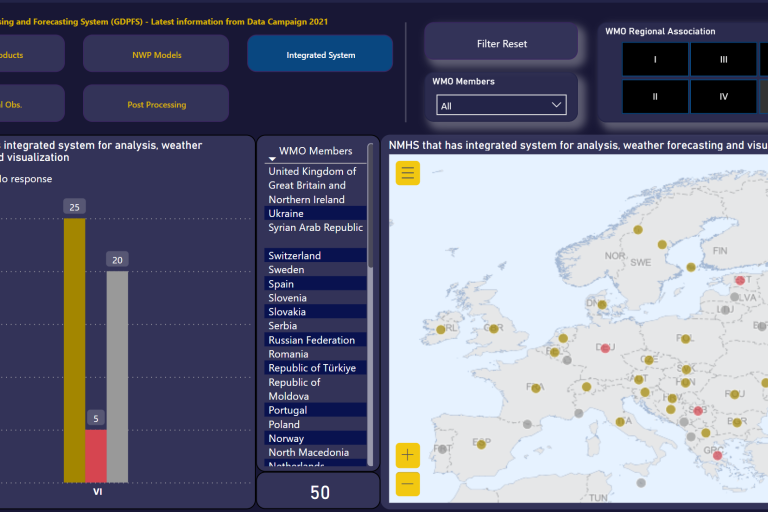Toggle Regional Association I filter
768x512 pixels.
(655, 59)
